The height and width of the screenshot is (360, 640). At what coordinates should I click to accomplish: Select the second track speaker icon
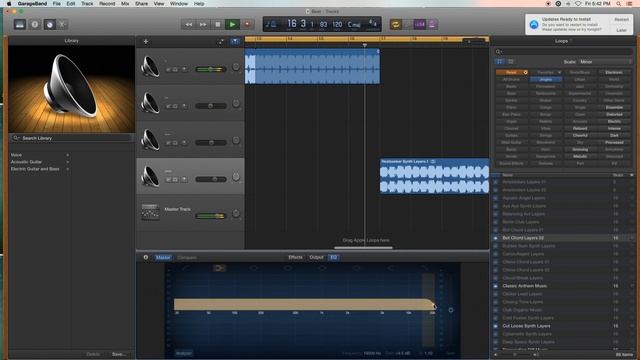[x=150, y=103]
